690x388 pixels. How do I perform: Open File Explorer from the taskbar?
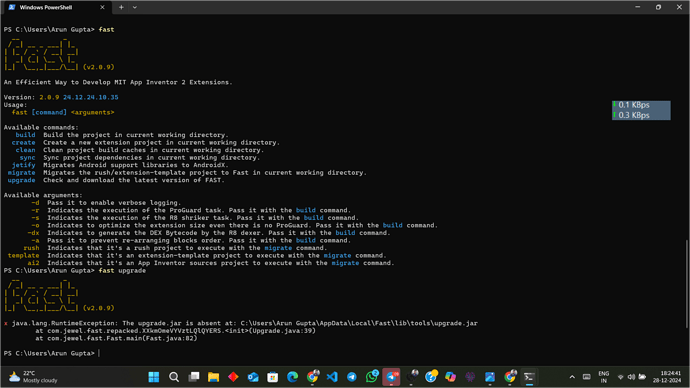(213, 377)
